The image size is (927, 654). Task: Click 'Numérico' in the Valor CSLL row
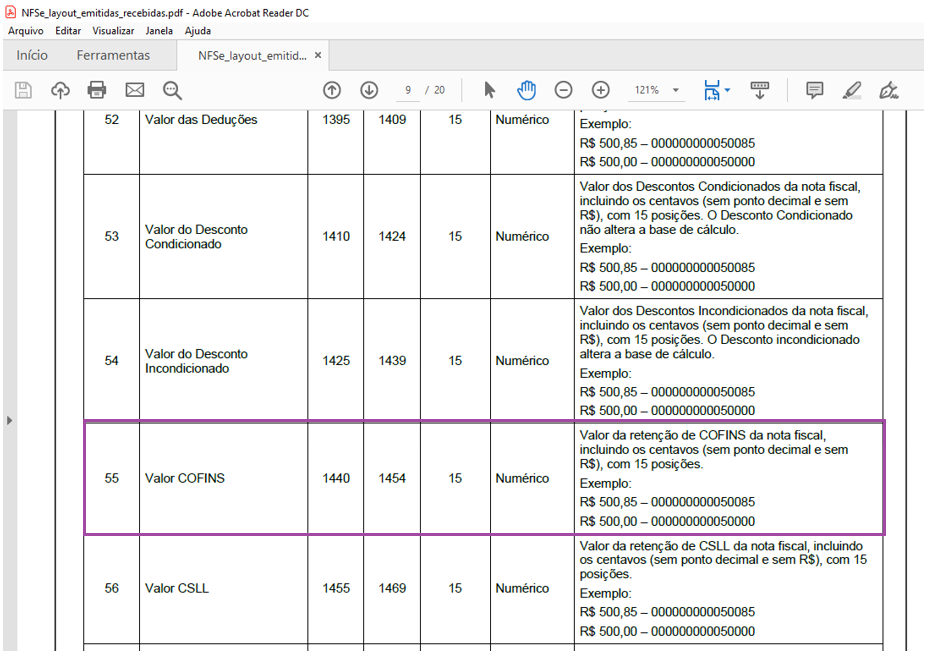click(522, 588)
